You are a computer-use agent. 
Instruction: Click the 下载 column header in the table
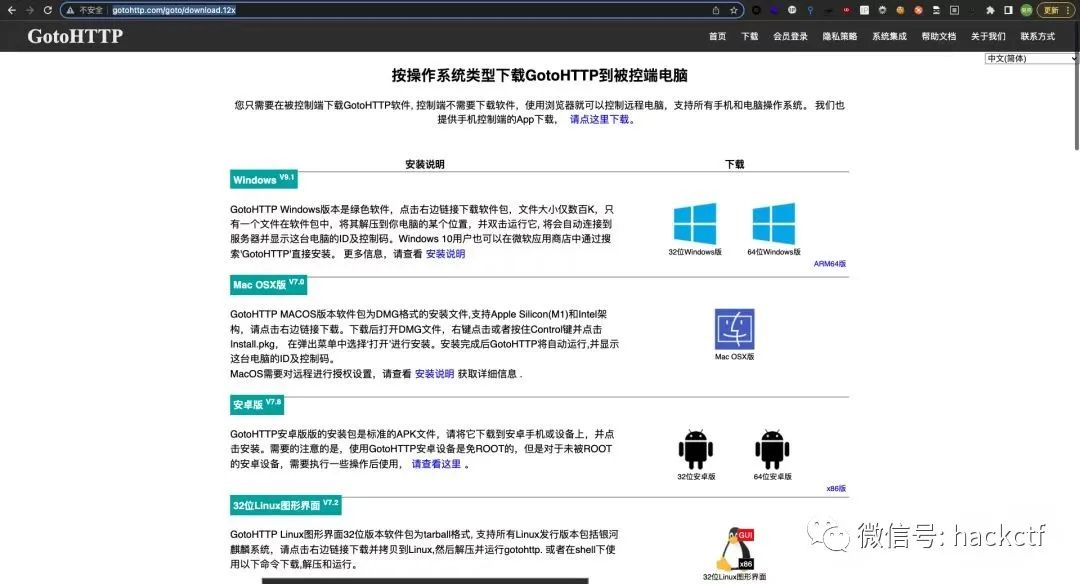click(734, 164)
